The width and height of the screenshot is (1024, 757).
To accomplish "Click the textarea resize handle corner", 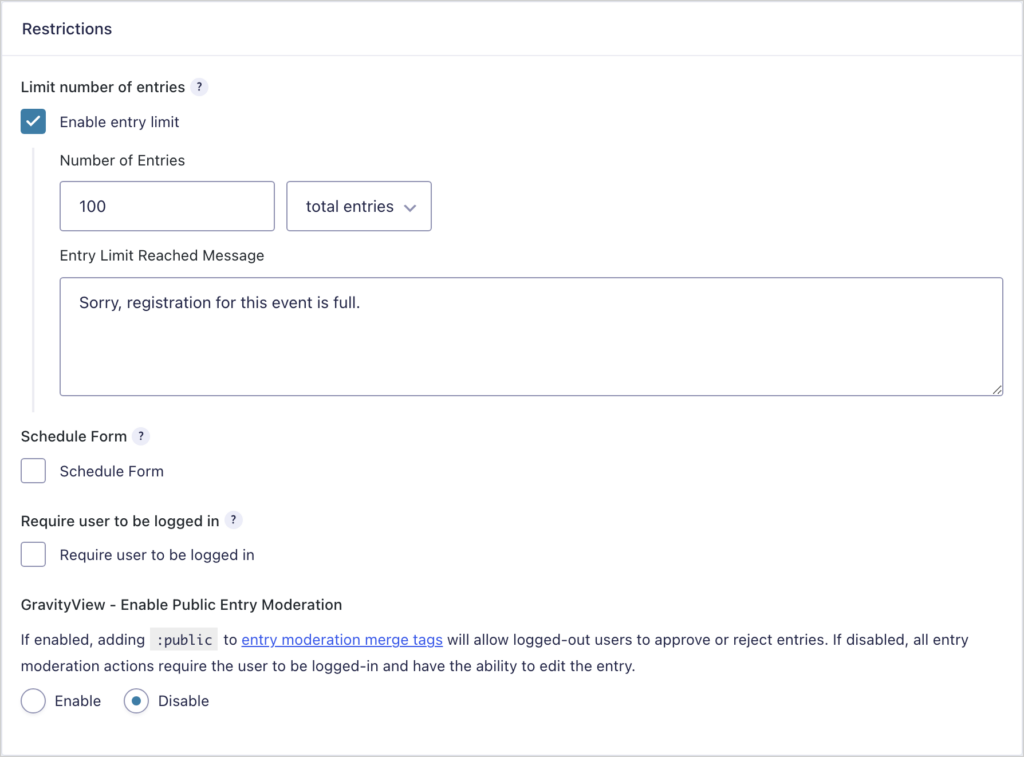I will [x=997, y=389].
